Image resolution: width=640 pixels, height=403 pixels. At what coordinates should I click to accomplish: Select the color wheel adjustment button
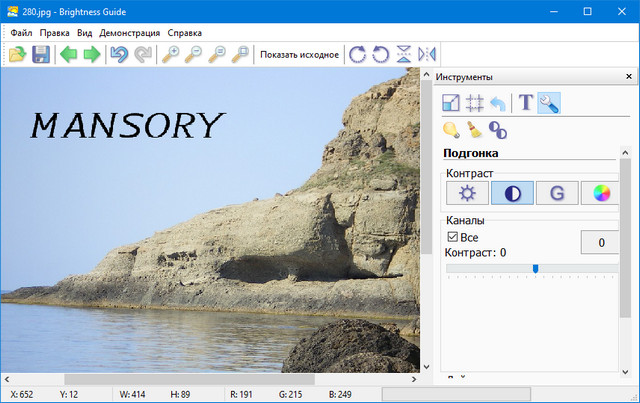click(600, 193)
